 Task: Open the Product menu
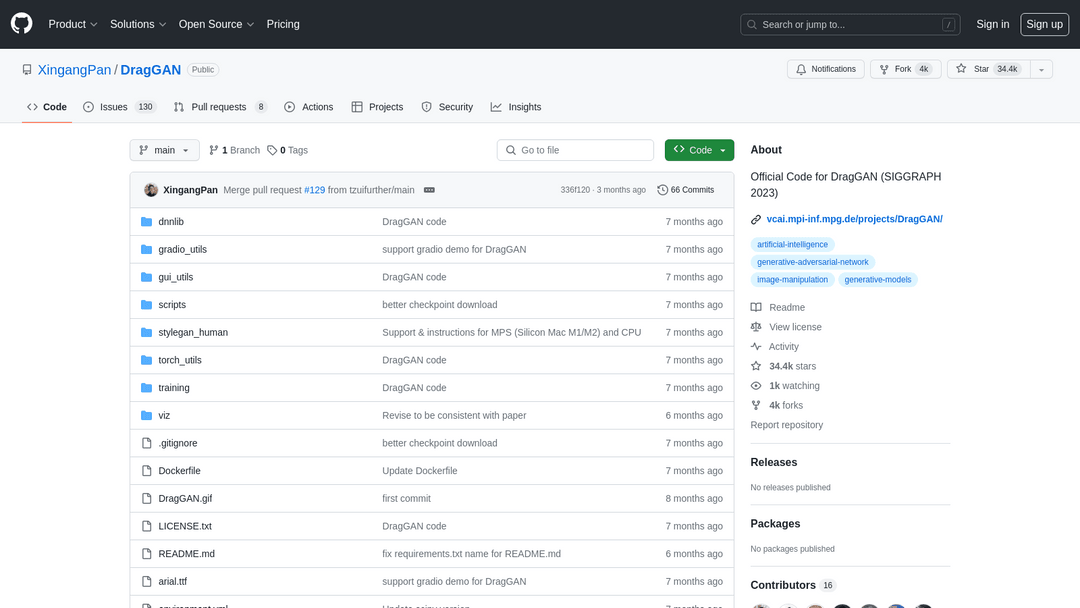(x=73, y=24)
